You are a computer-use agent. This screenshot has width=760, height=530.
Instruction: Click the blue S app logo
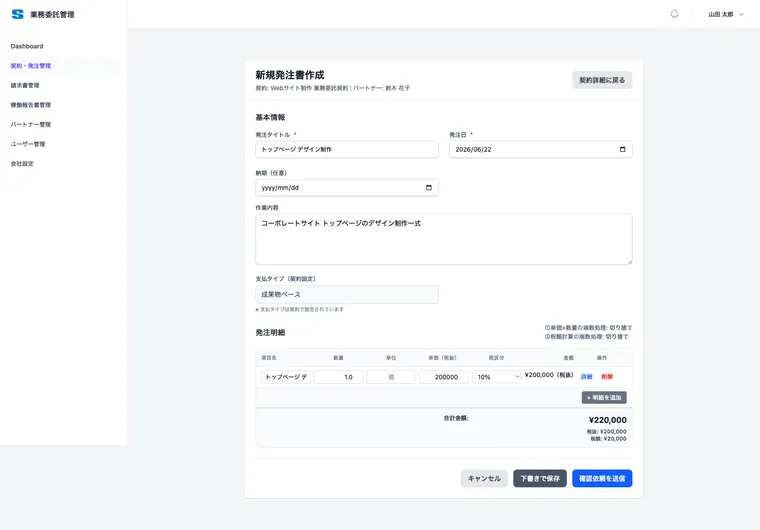pos(17,14)
